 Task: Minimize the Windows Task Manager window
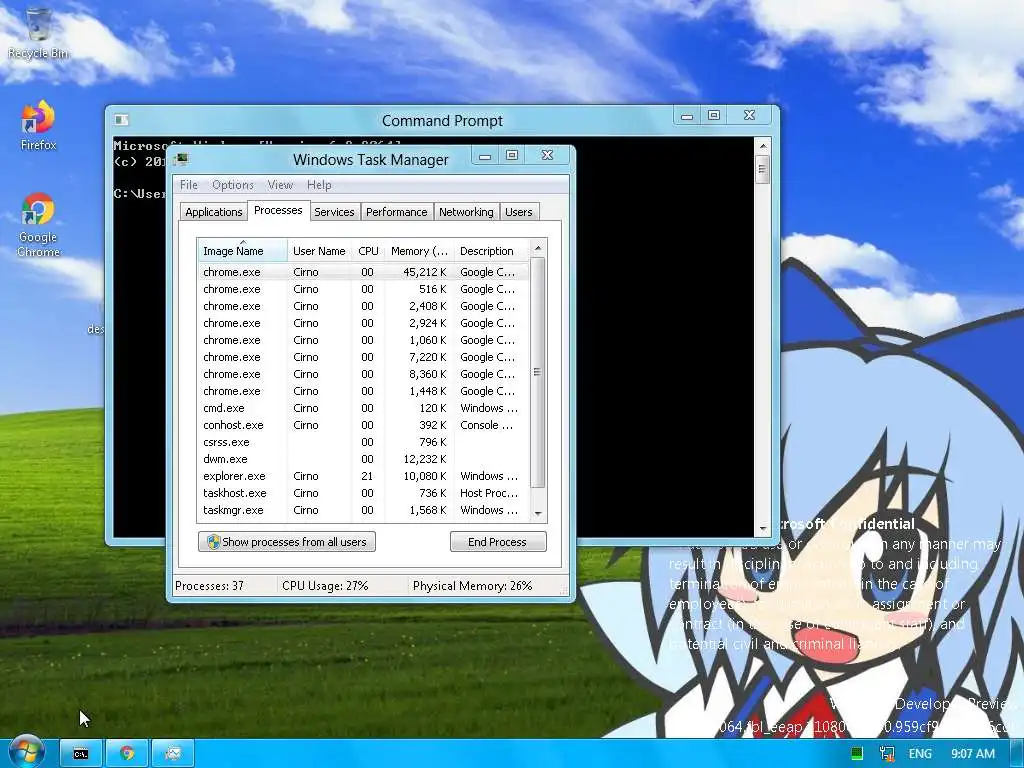coord(485,156)
